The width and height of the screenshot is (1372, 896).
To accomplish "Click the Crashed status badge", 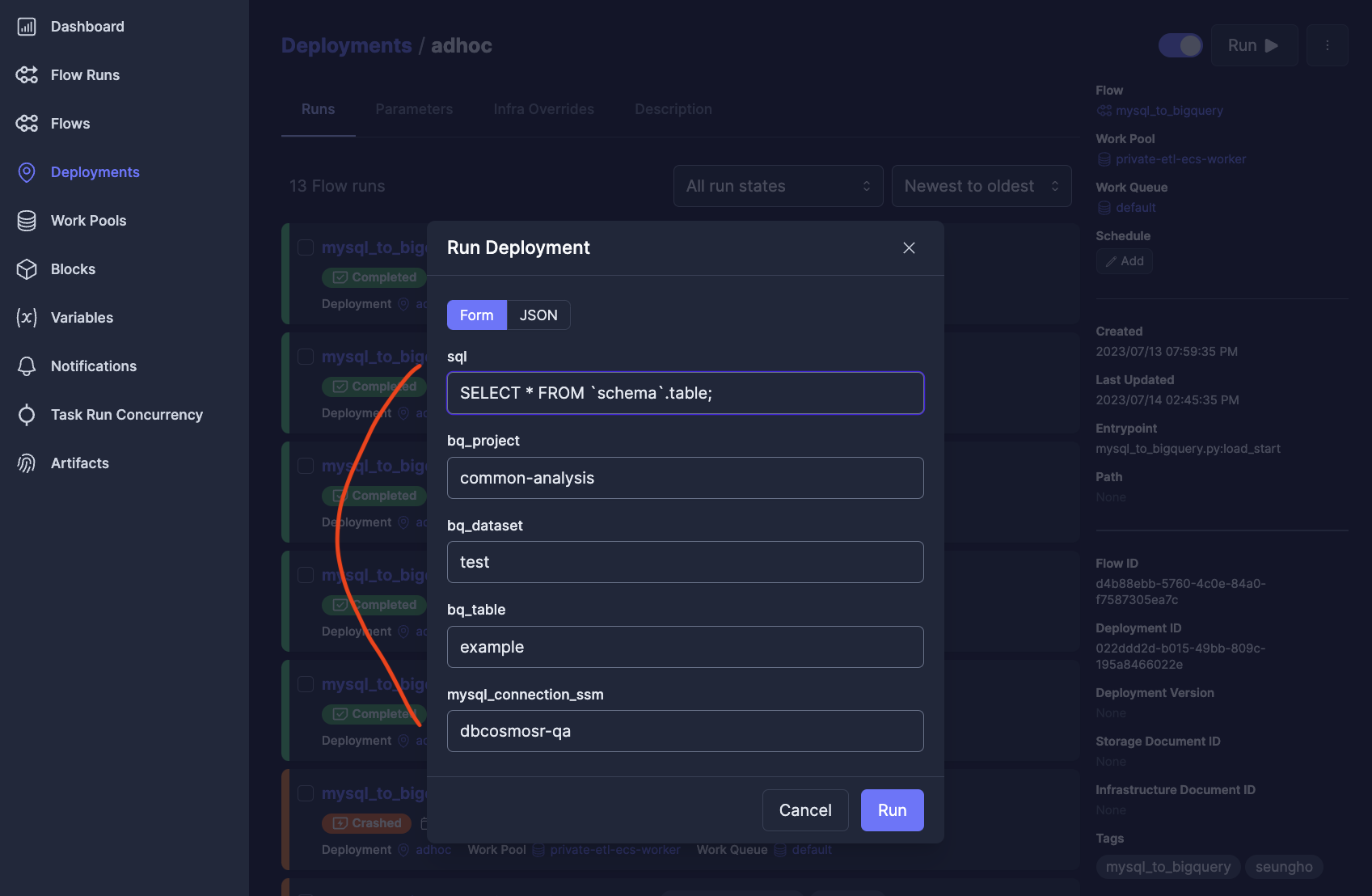I will pos(366,823).
